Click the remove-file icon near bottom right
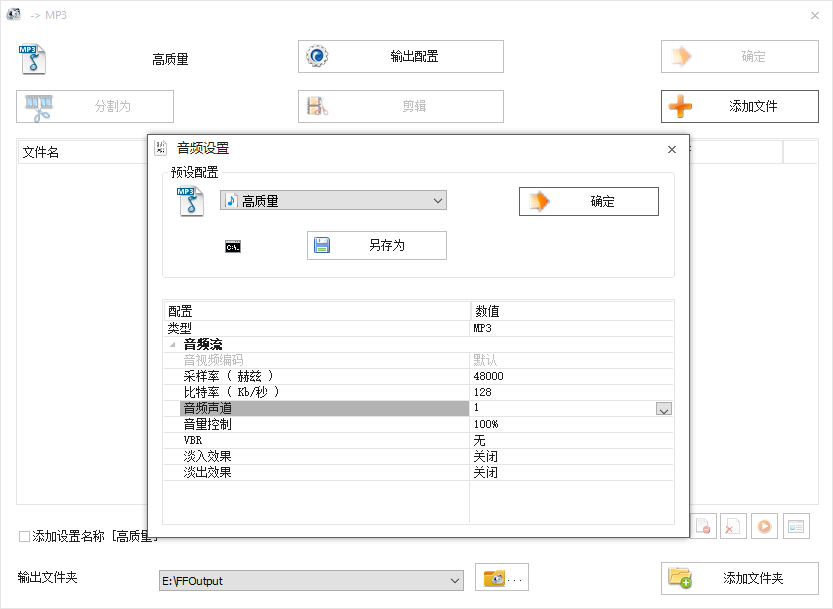Screen dimensions: 833x609 704,525
